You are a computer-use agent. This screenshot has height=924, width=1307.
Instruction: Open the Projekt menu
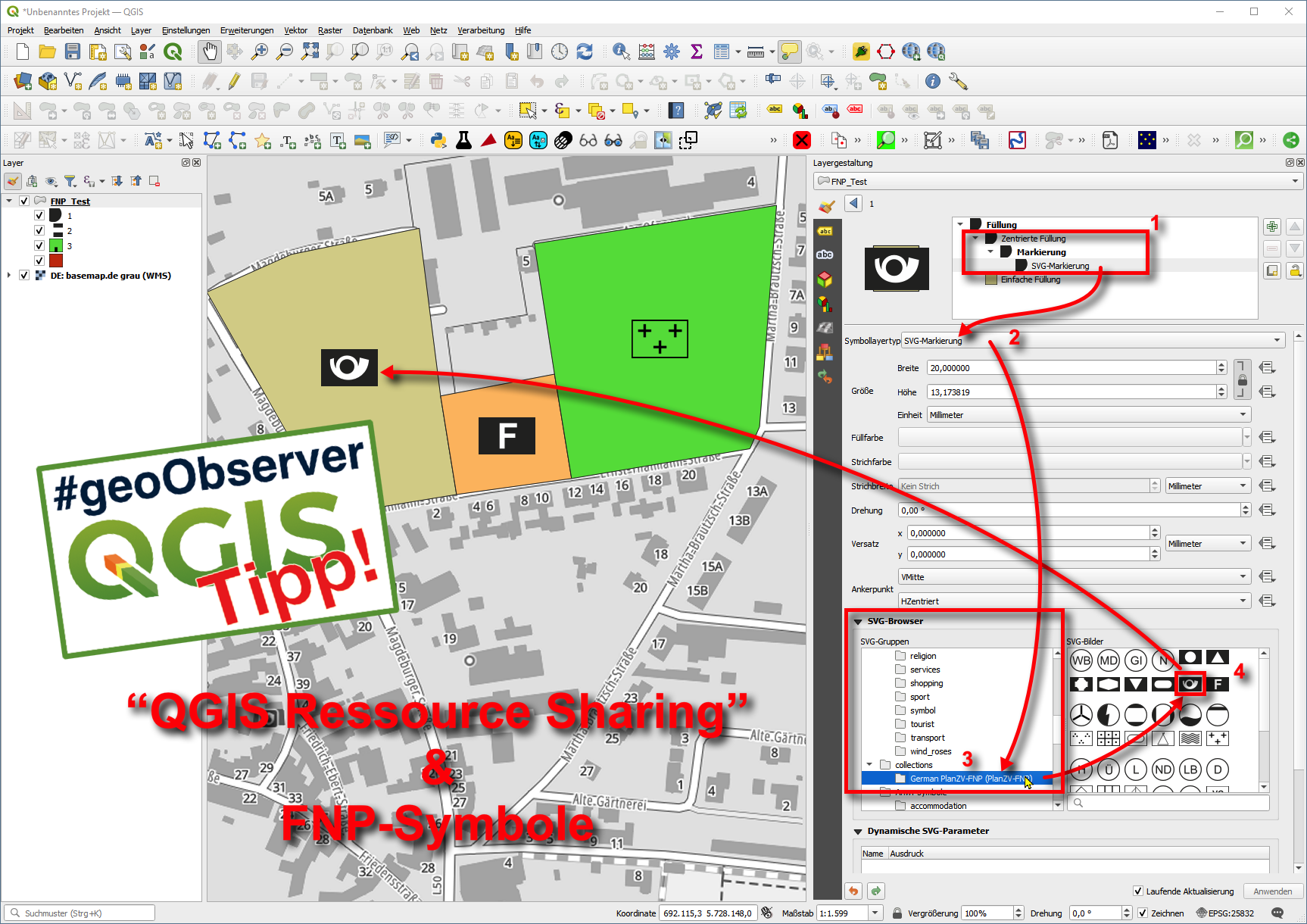(x=20, y=30)
